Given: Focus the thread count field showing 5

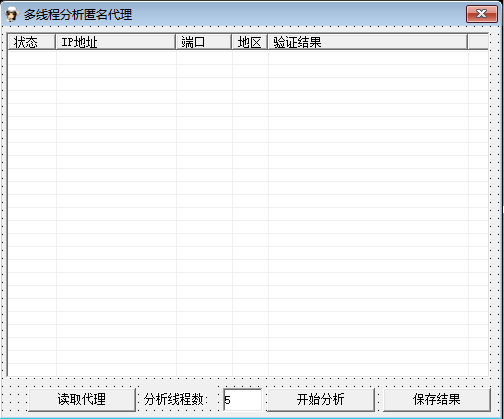Looking at the screenshot, I should pyautogui.click(x=243, y=399).
